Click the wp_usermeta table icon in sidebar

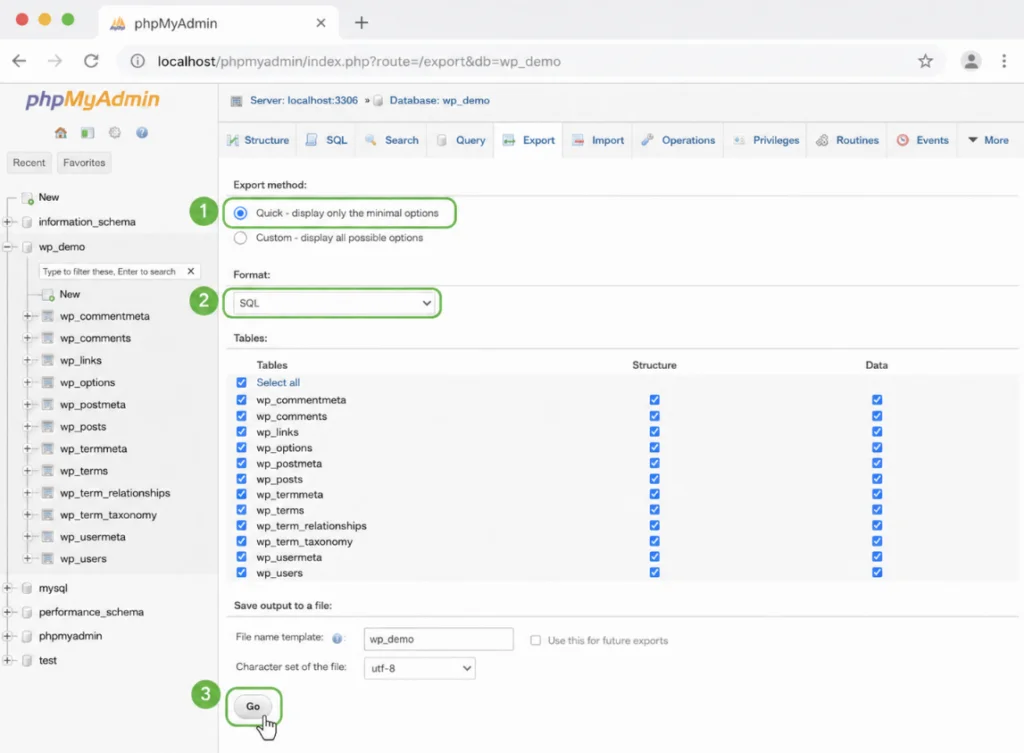[x=48, y=536]
